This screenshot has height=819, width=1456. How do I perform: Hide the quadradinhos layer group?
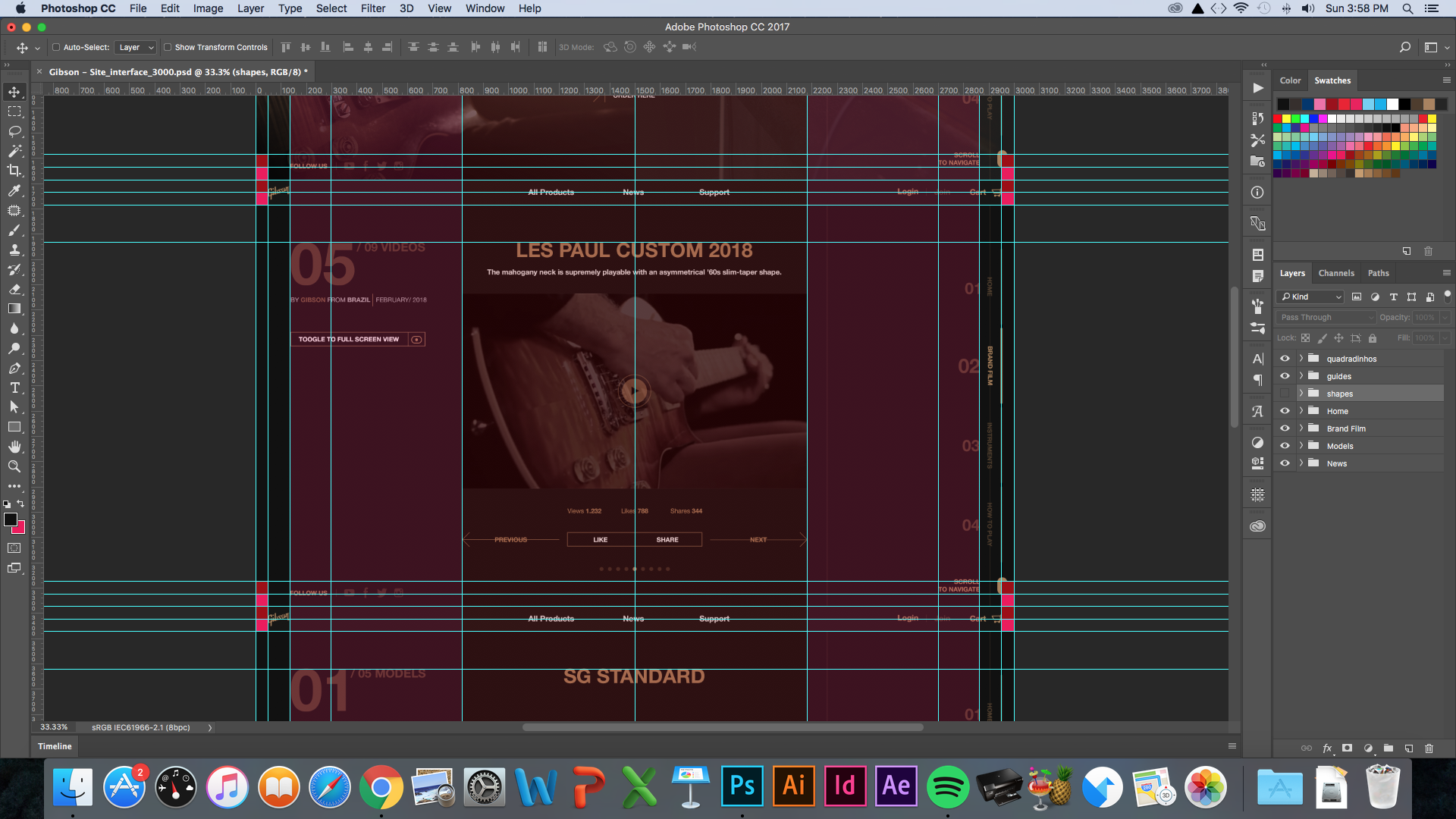point(1285,359)
